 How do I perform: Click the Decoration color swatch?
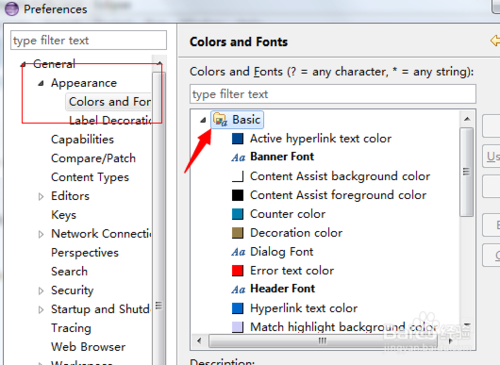click(x=238, y=233)
